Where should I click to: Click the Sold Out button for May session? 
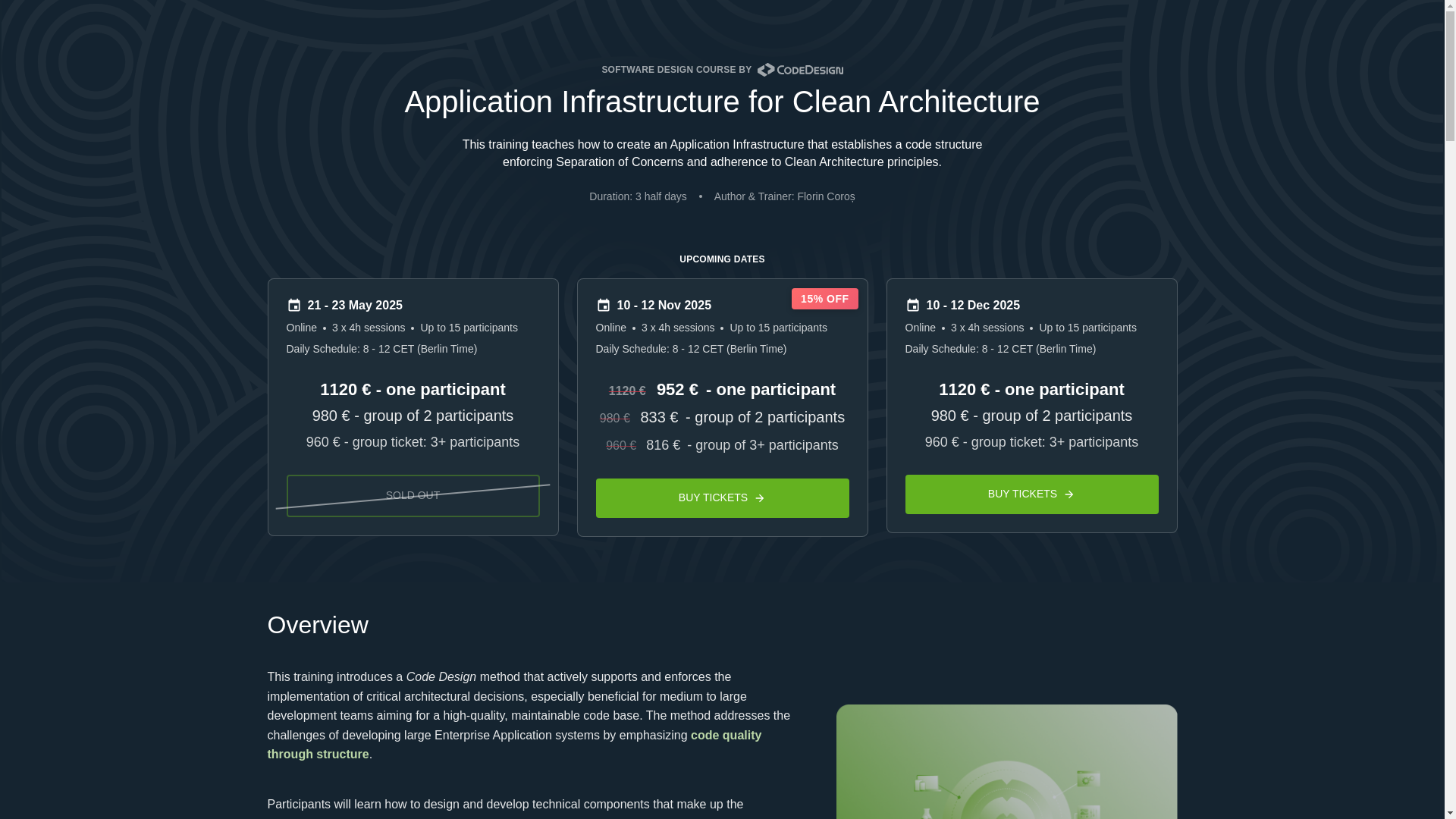point(413,495)
